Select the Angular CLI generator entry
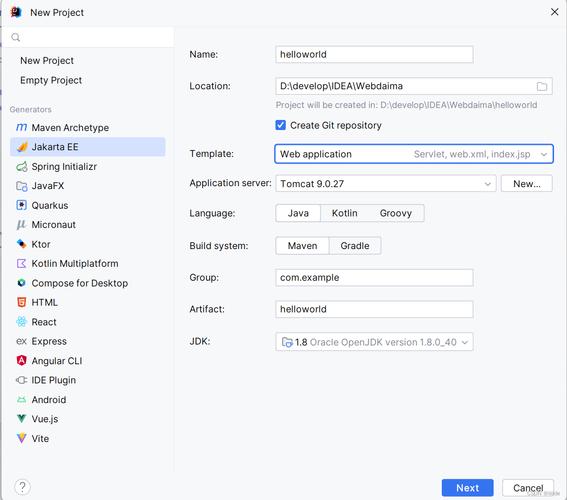 pos(88,360)
